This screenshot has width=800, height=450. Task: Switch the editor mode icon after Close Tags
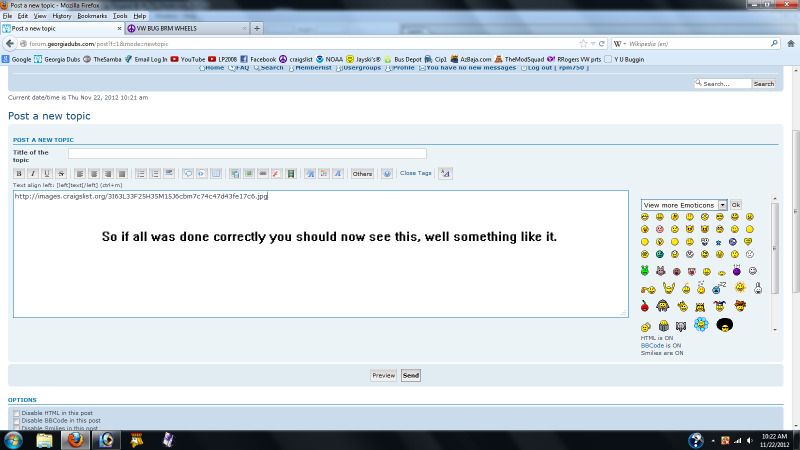[445, 173]
